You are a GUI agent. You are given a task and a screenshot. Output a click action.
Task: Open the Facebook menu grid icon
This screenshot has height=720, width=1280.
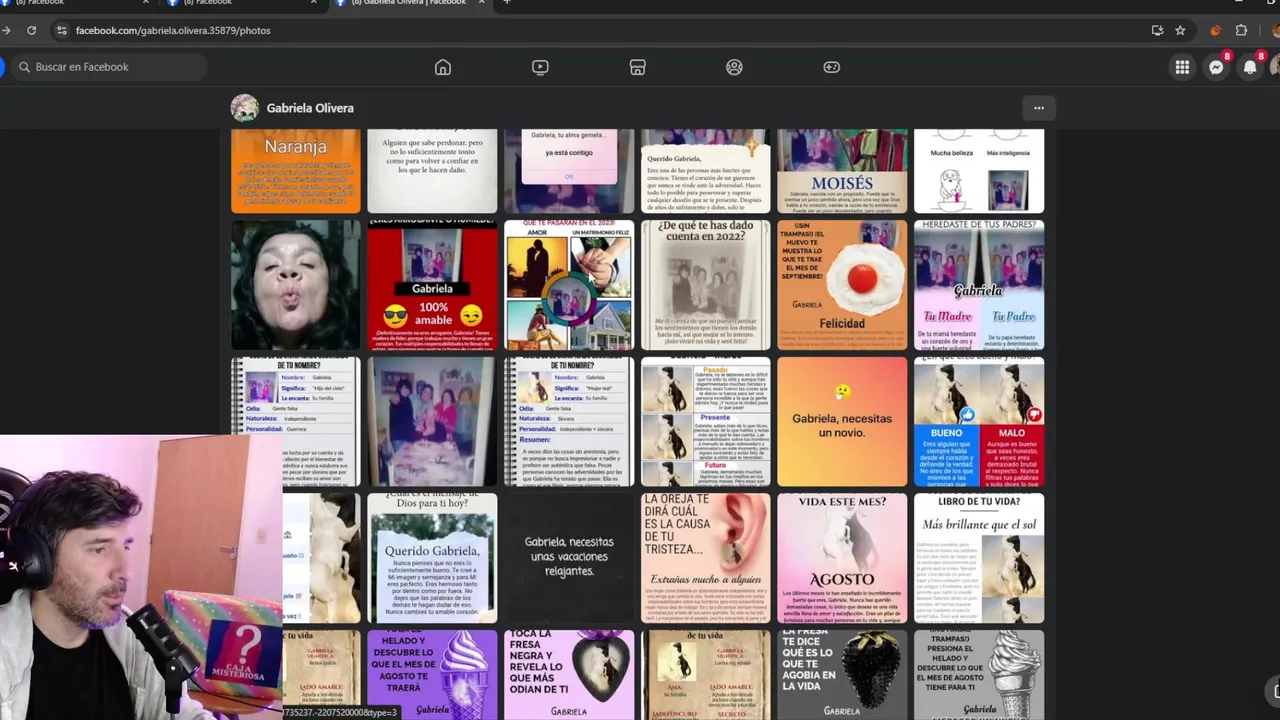(1182, 67)
